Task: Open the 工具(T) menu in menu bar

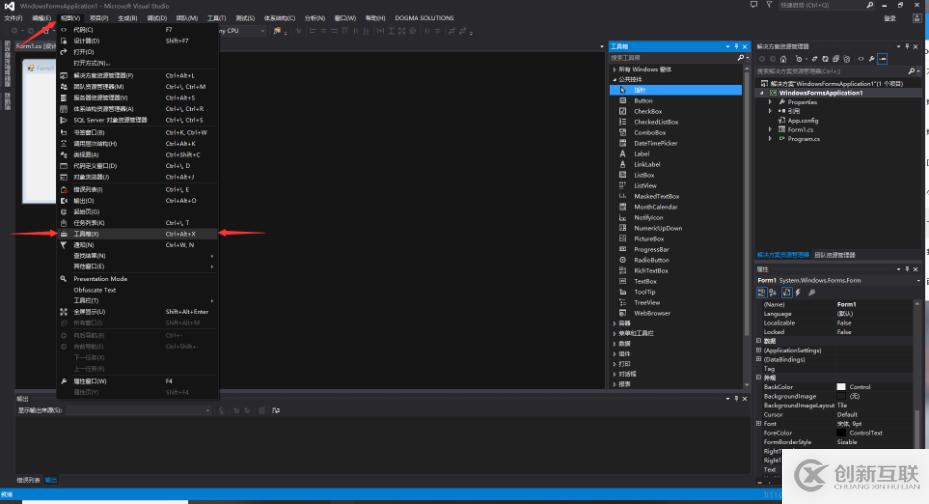Action: point(216,18)
